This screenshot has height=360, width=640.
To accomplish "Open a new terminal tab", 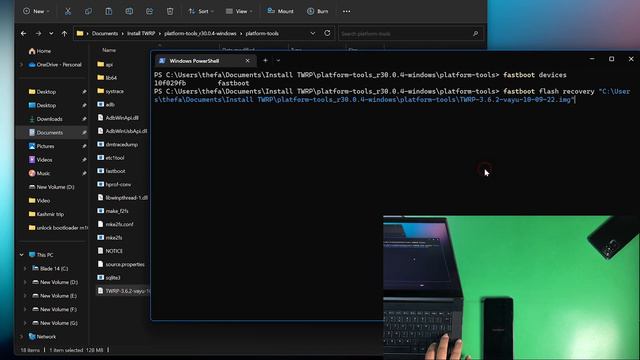I will click(265, 60).
